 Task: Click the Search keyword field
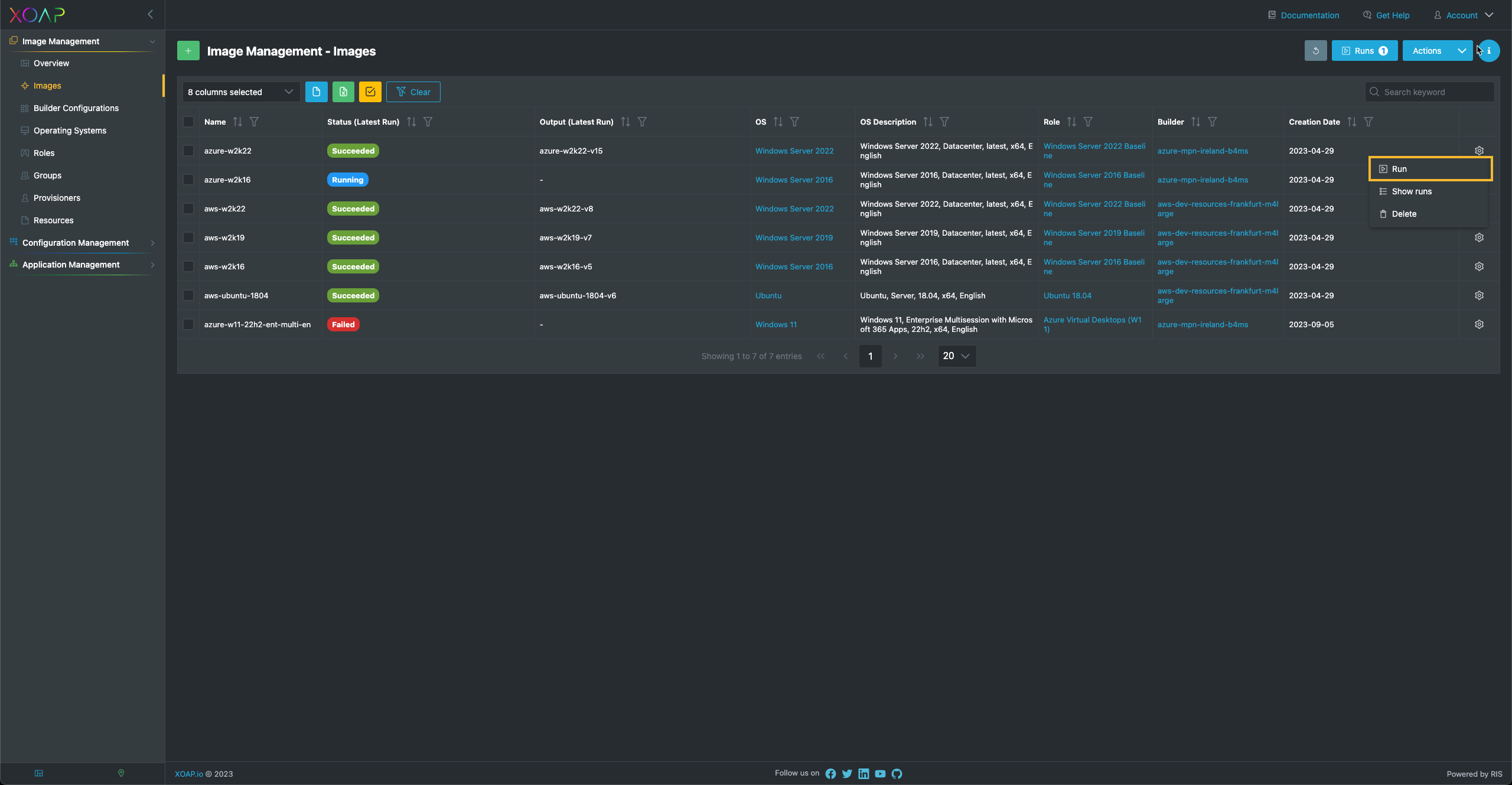coord(1429,92)
